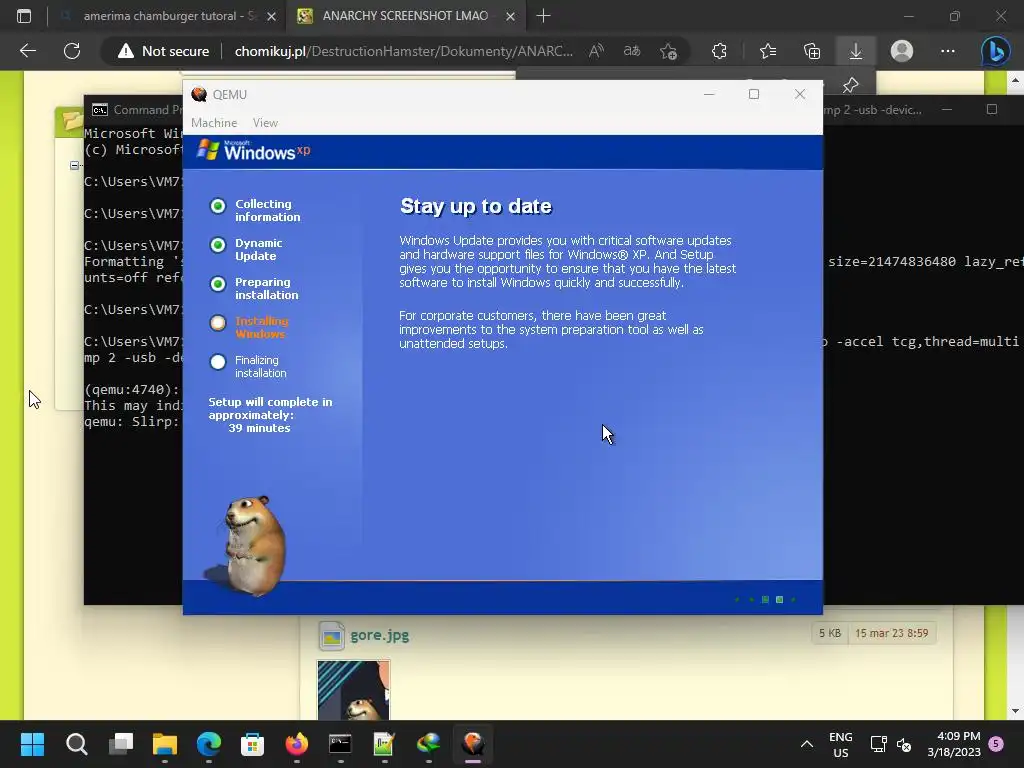Click the Windows XP logo
The width and height of the screenshot is (1024, 768).
[253, 150]
